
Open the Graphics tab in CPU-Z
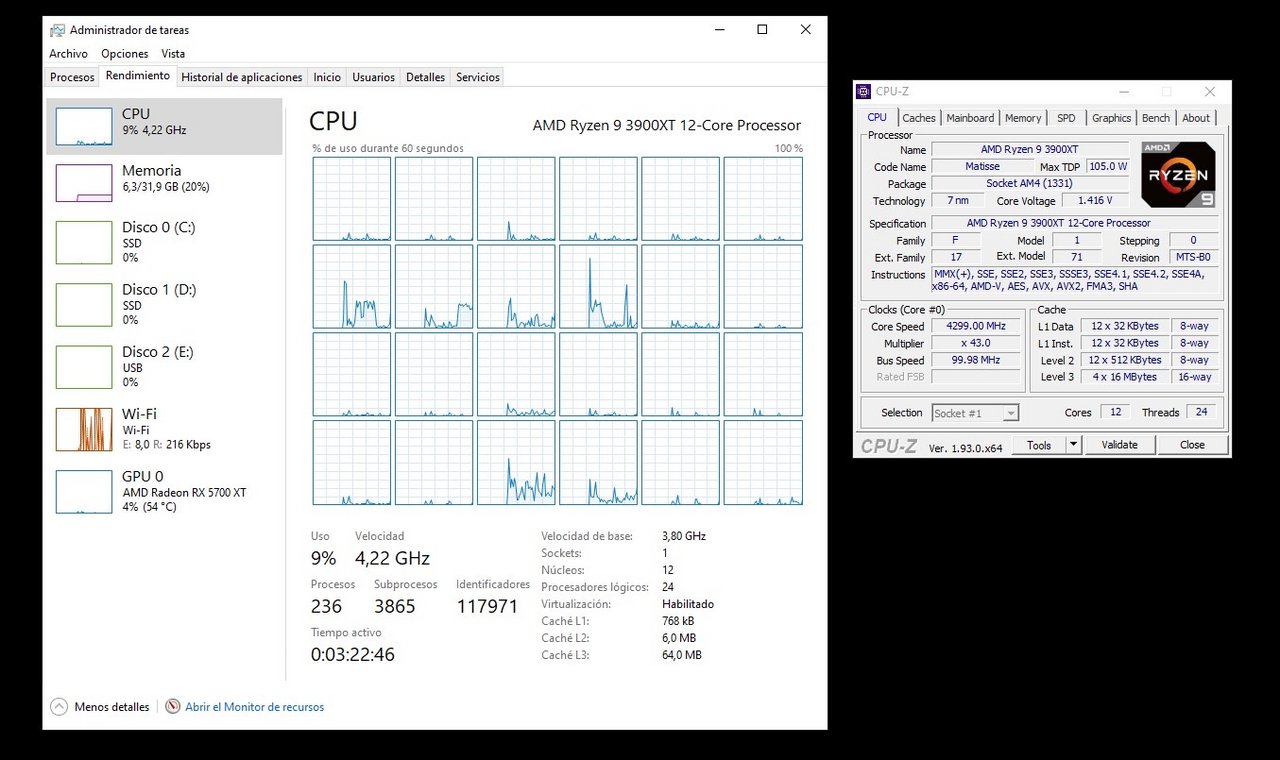(x=1111, y=118)
